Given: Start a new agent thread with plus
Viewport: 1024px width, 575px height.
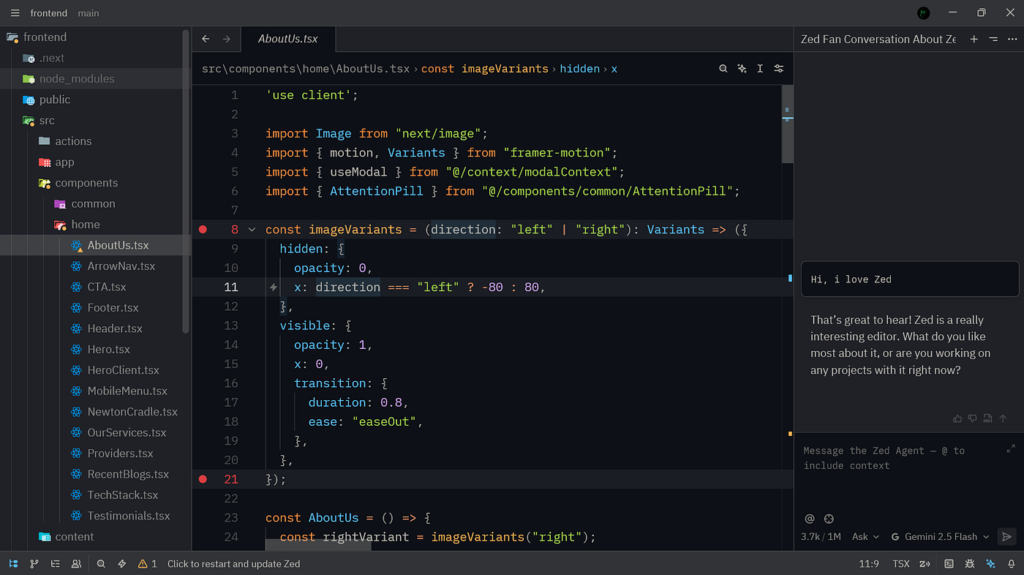Looking at the screenshot, I should (974, 39).
